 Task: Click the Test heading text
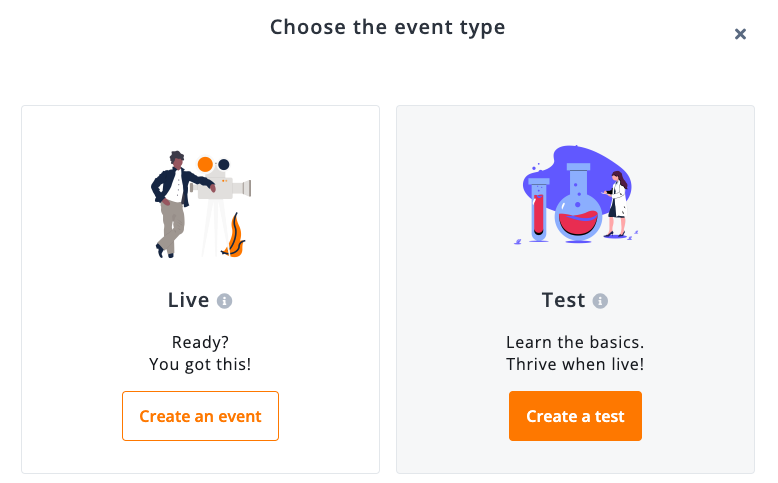pyautogui.click(x=564, y=300)
